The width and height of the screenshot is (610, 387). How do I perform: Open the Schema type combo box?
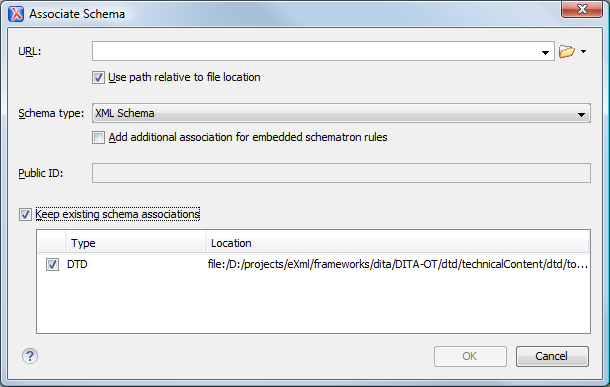click(341, 113)
